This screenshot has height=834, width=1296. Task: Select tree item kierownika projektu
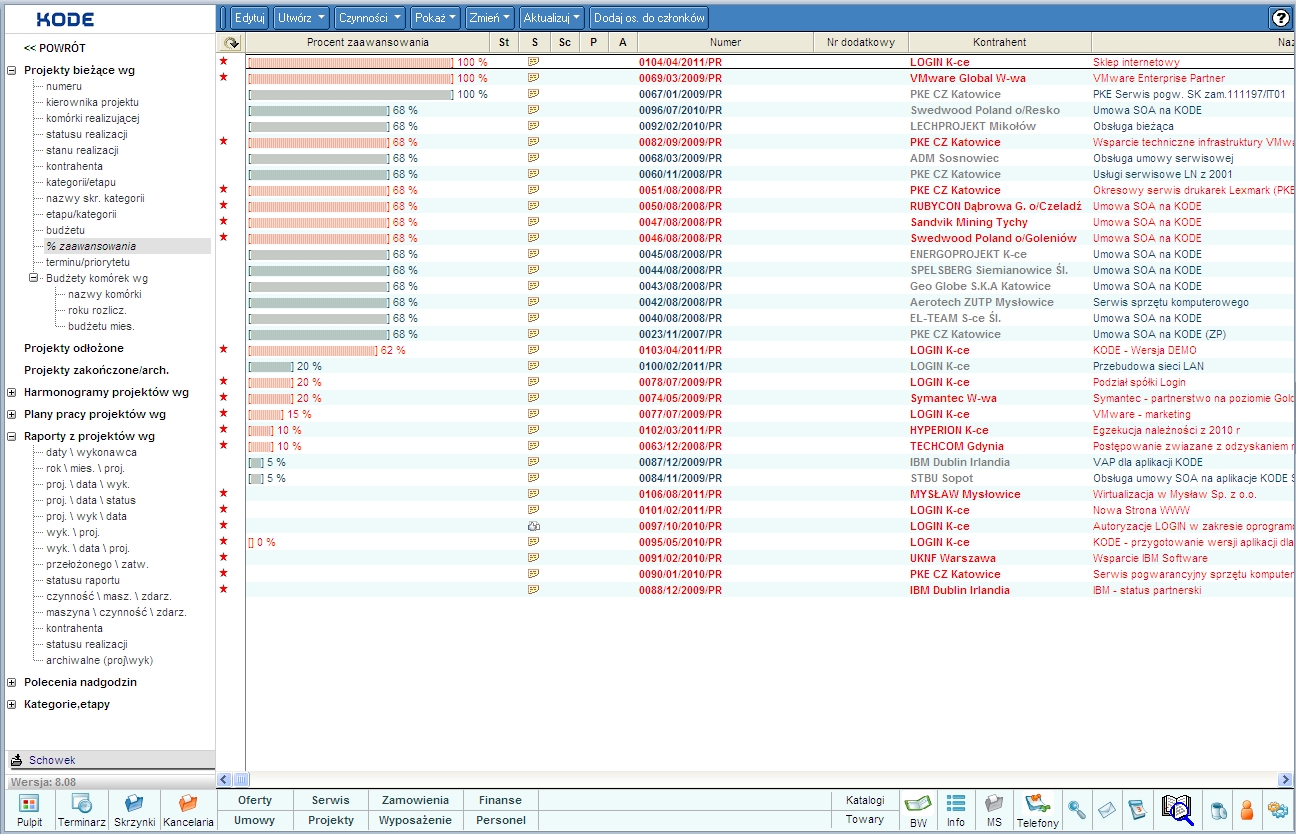pos(92,102)
